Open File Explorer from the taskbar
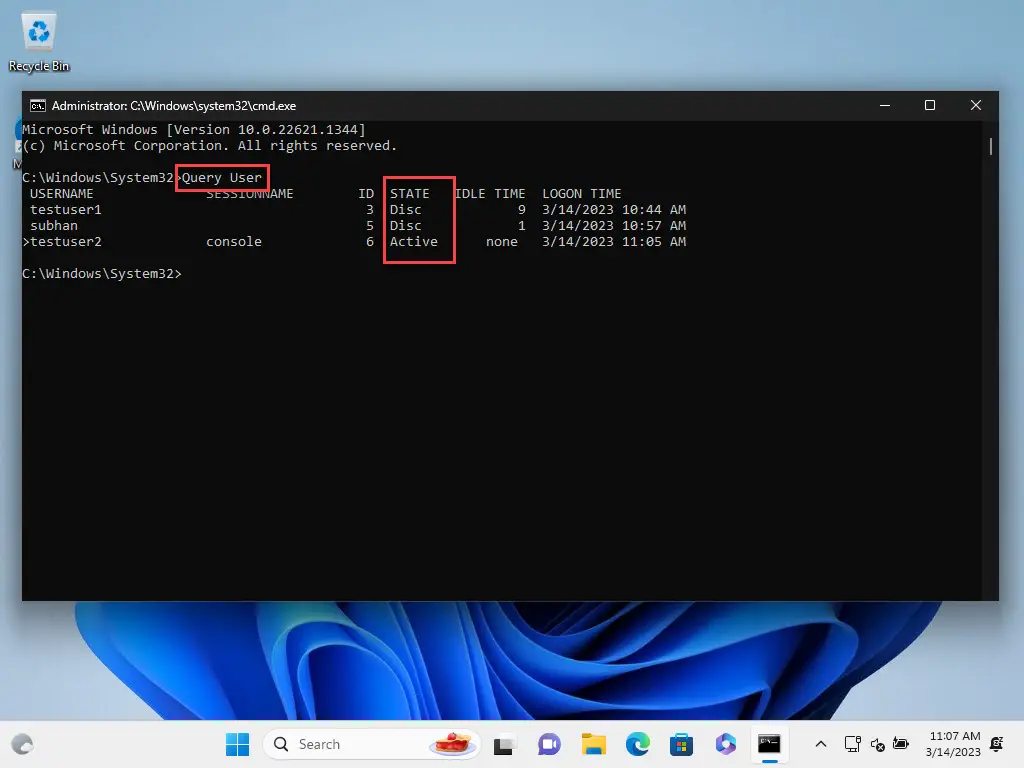The image size is (1024, 768). (594, 744)
